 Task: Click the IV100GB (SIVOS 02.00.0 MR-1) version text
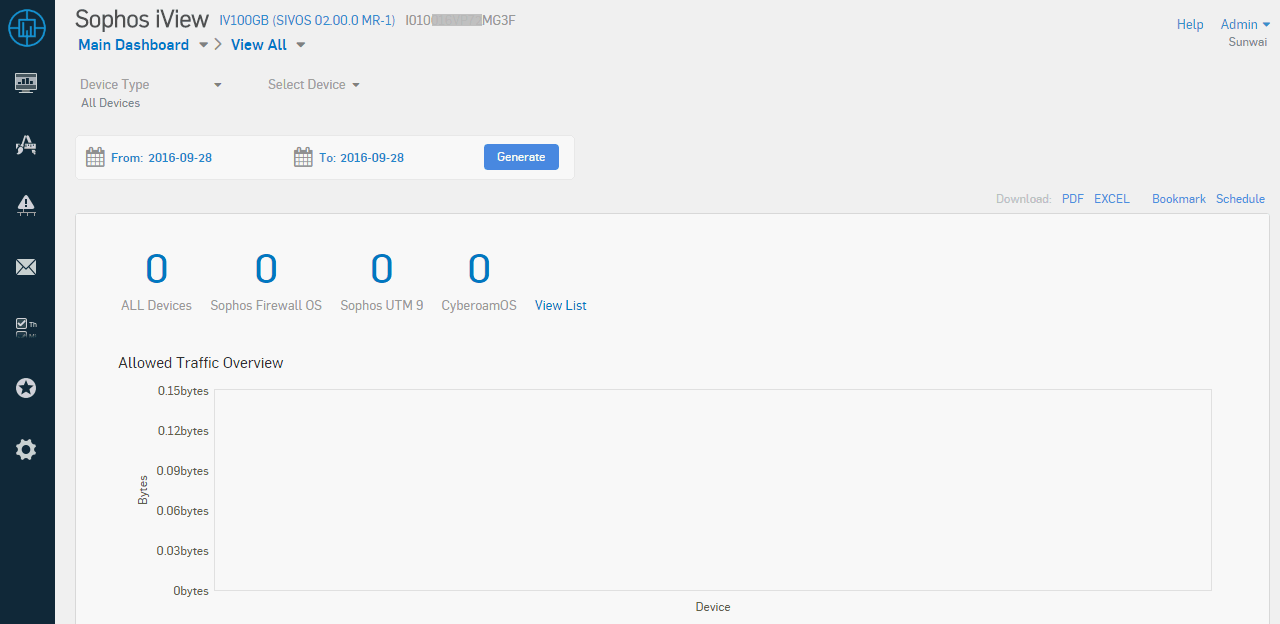point(307,20)
